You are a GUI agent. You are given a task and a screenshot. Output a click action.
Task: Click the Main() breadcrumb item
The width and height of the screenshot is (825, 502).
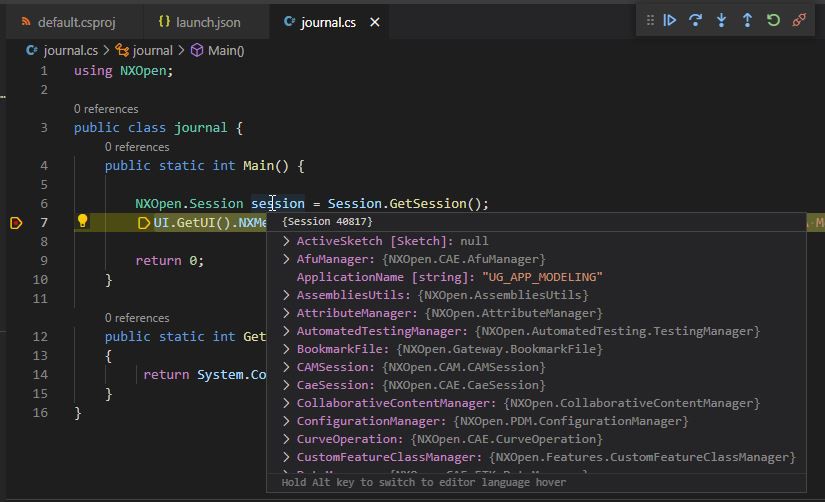(225, 50)
